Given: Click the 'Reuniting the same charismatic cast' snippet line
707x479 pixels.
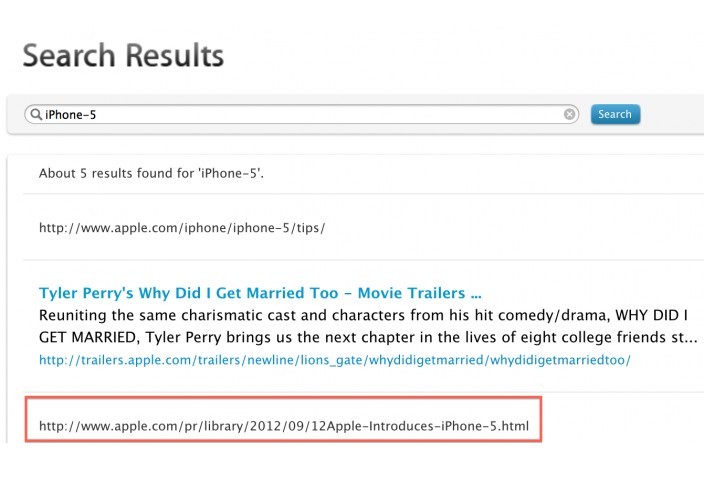Looking at the screenshot, I should 363,315.
